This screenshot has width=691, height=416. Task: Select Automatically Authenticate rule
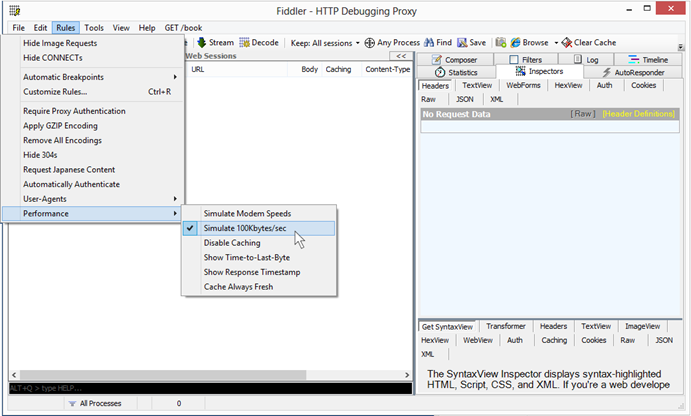click(93, 184)
